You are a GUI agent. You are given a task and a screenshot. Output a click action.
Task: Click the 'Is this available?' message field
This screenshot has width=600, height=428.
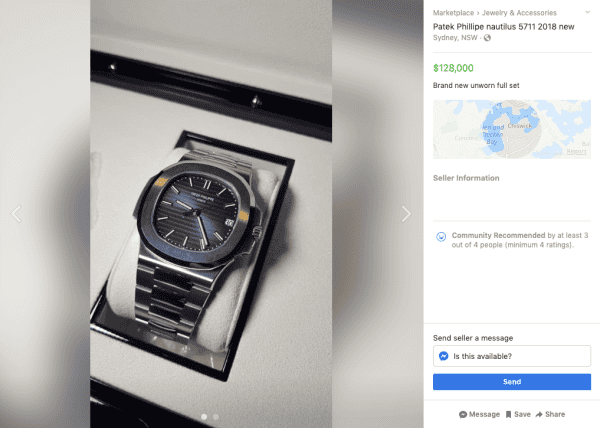pos(512,356)
